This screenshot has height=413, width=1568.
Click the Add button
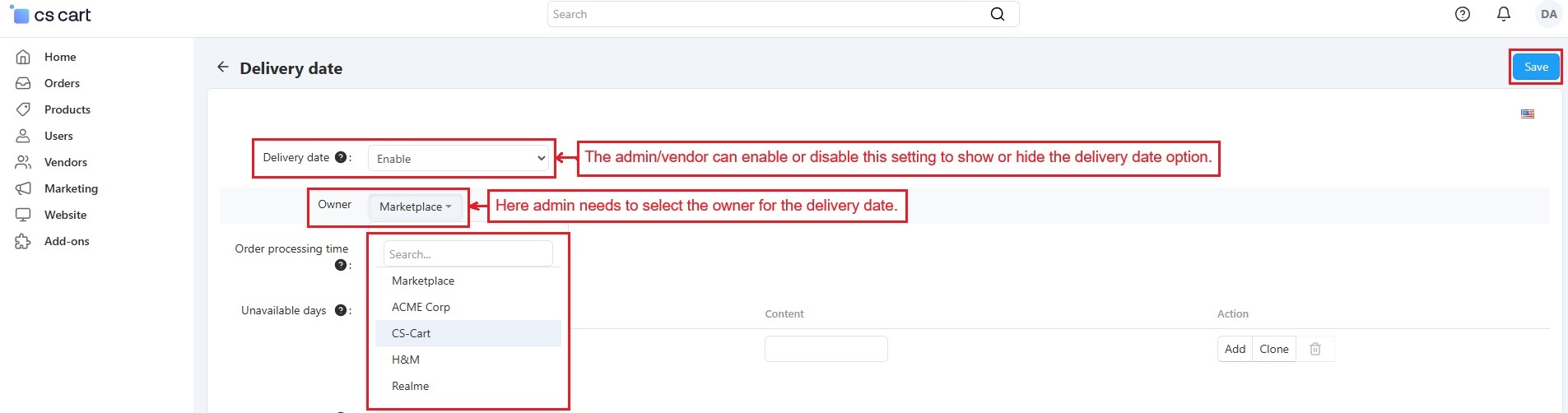click(1235, 349)
